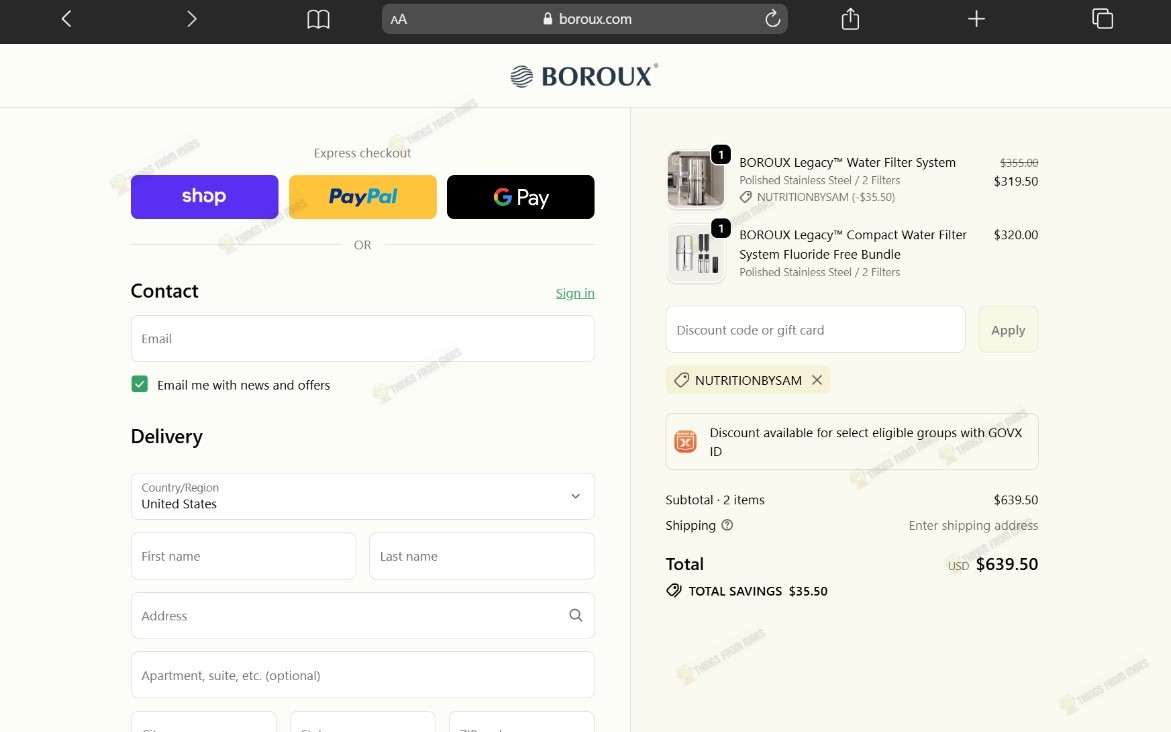Screen dimensions: 1171x732
Task: Reload the boroux.com page
Action: click(x=772, y=19)
